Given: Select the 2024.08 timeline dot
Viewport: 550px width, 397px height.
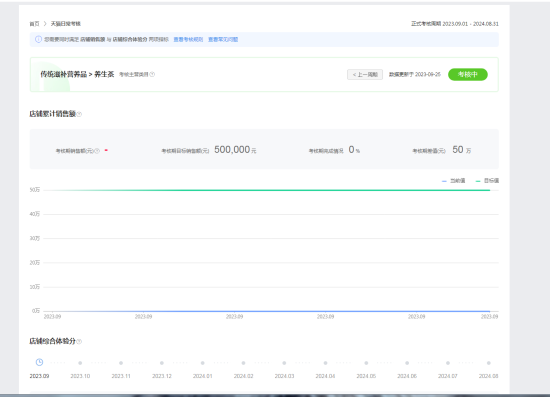Looking at the screenshot, I should click(x=489, y=363).
